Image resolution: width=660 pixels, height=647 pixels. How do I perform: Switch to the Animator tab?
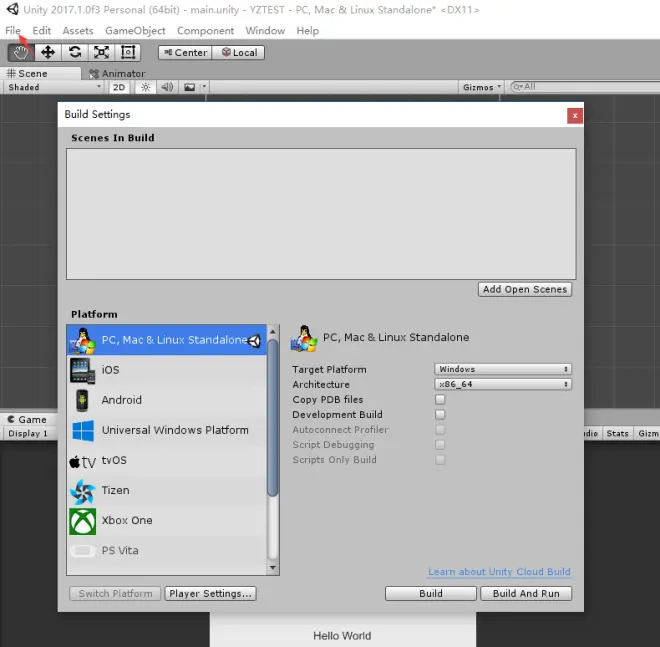point(117,73)
